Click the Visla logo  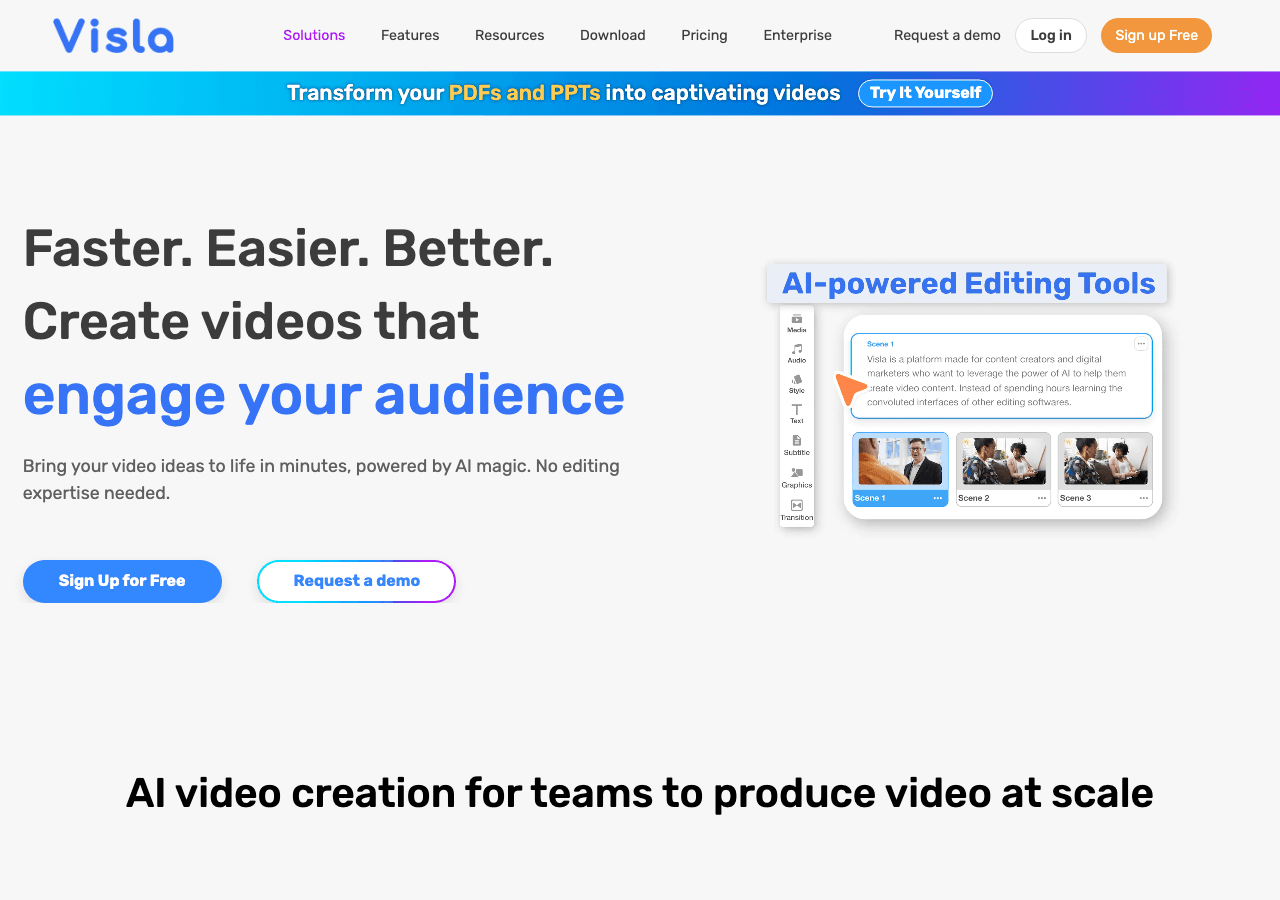(113, 35)
